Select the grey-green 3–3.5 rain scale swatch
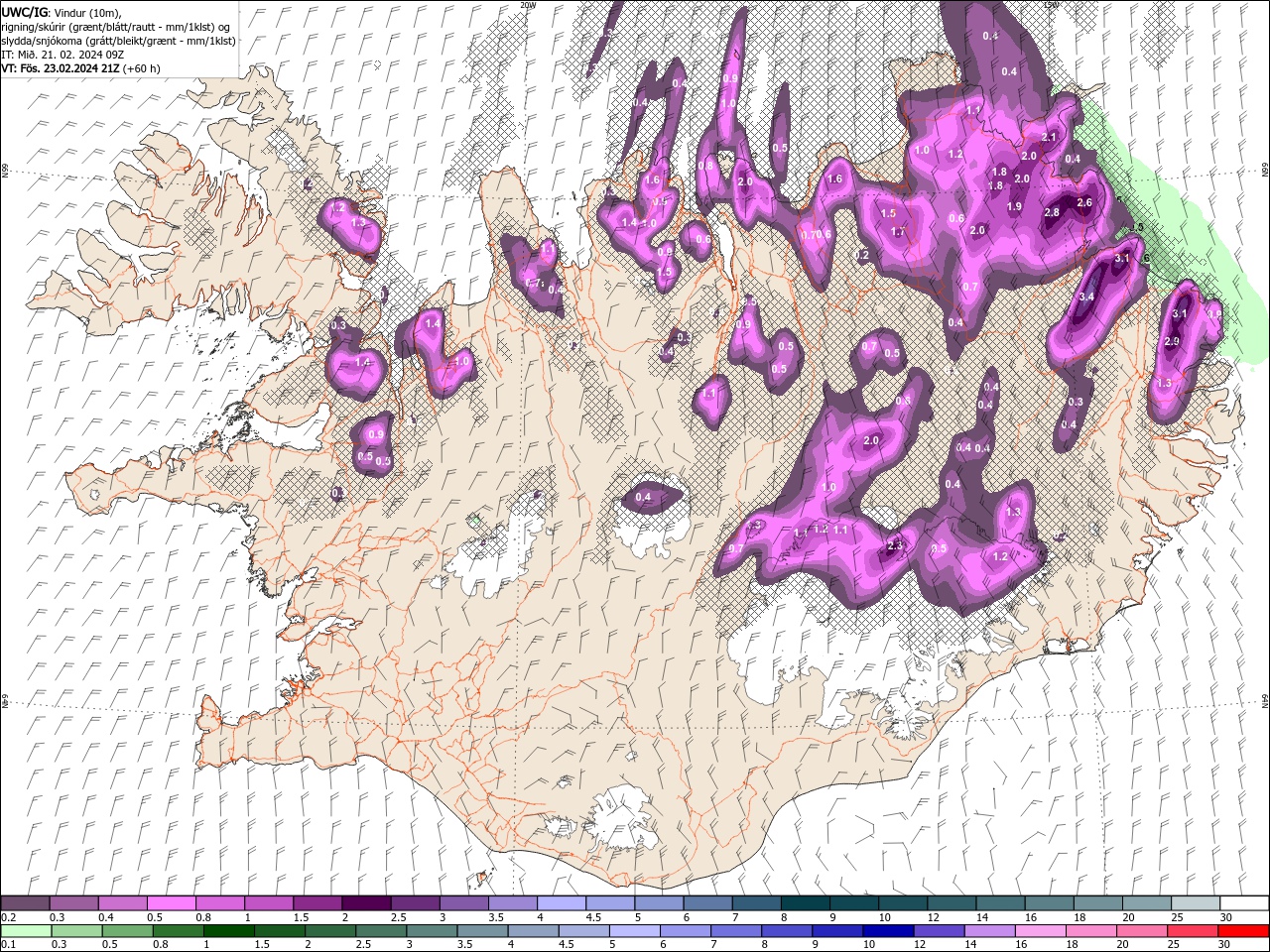The width and height of the screenshot is (1270, 952). 432,931
